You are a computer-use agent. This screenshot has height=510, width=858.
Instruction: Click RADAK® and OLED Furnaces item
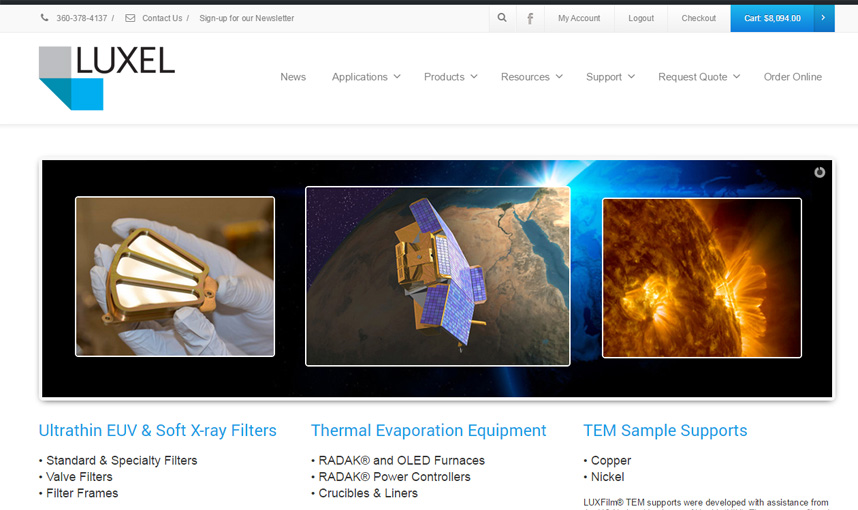[x=402, y=461]
